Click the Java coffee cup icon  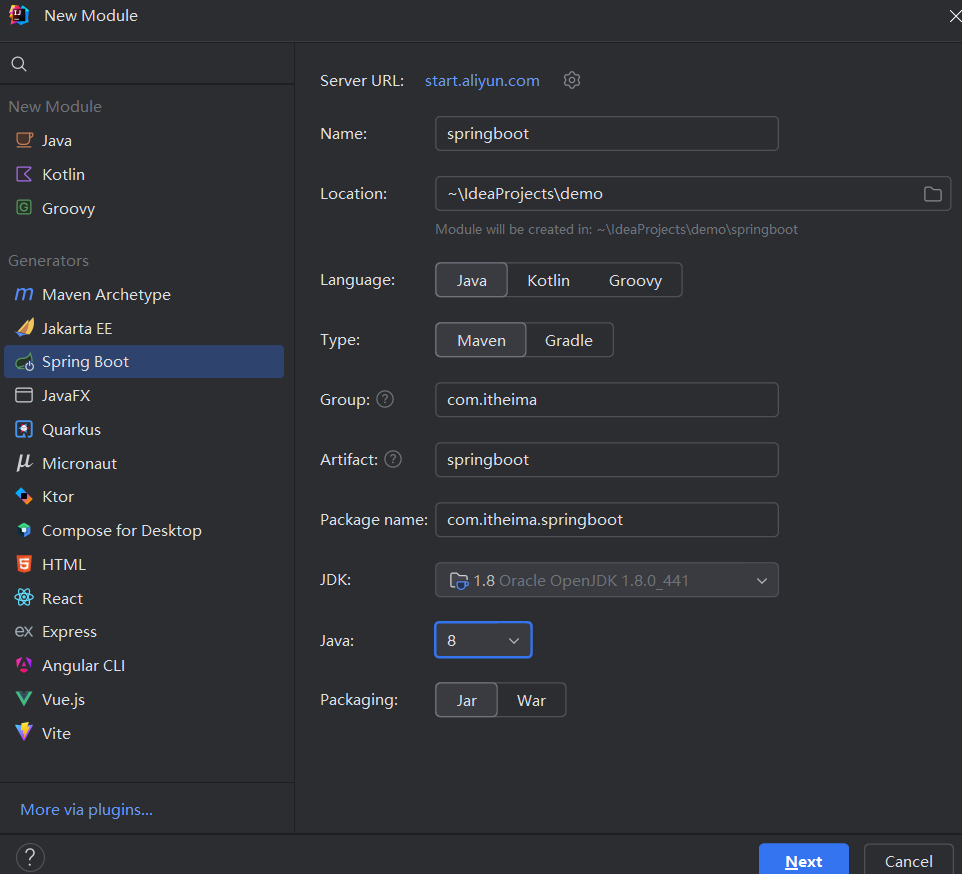pos(24,140)
